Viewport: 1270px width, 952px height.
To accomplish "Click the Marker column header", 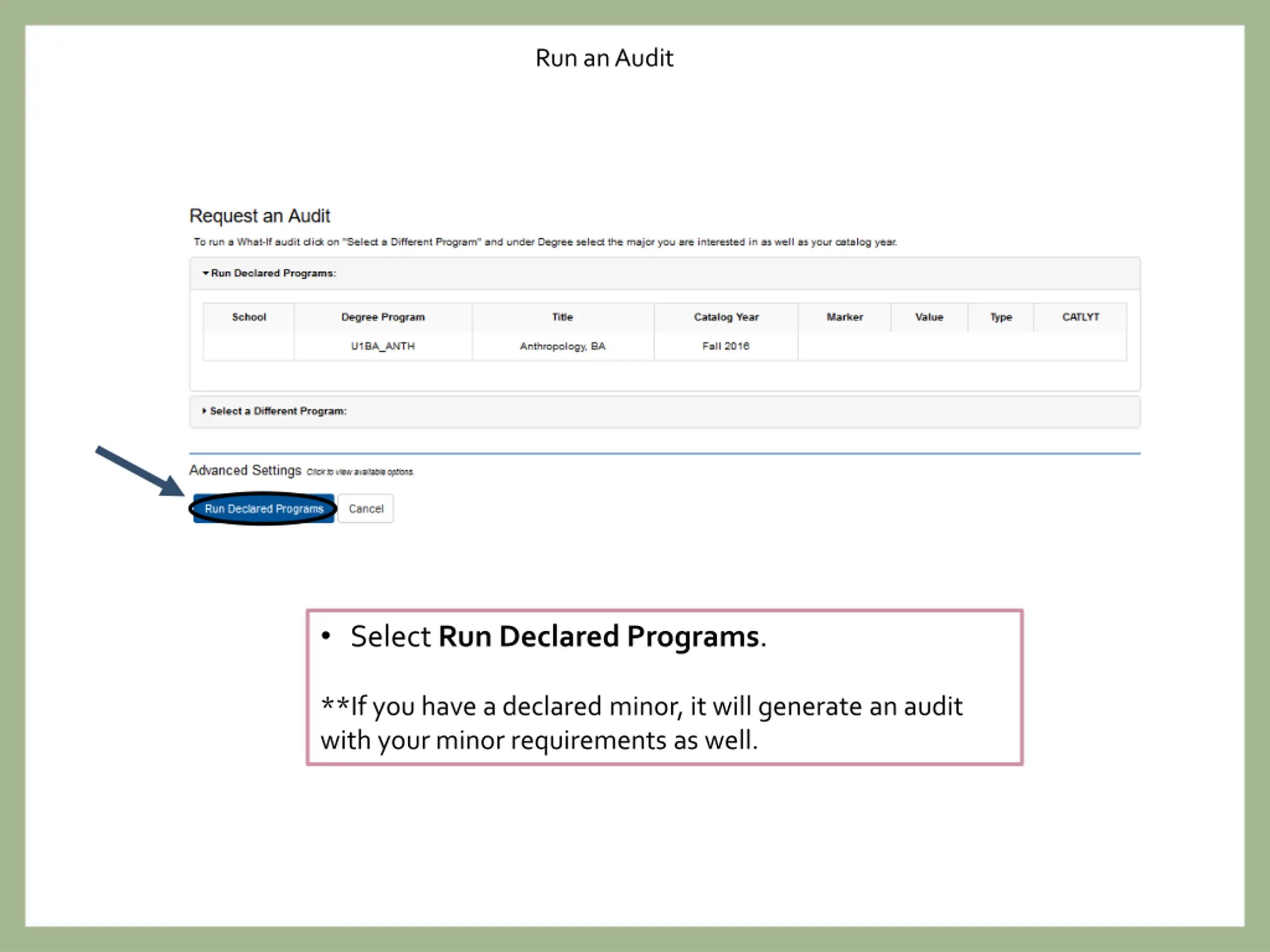I will pos(844,317).
